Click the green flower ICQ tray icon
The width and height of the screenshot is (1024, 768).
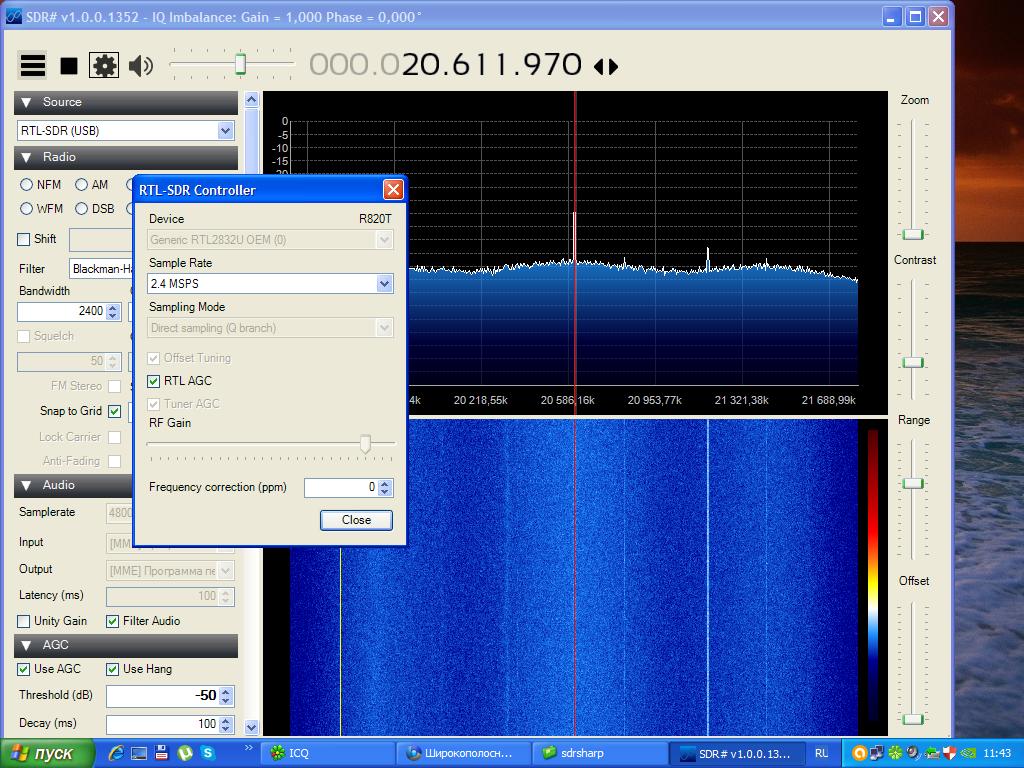pyautogui.click(x=895, y=754)
